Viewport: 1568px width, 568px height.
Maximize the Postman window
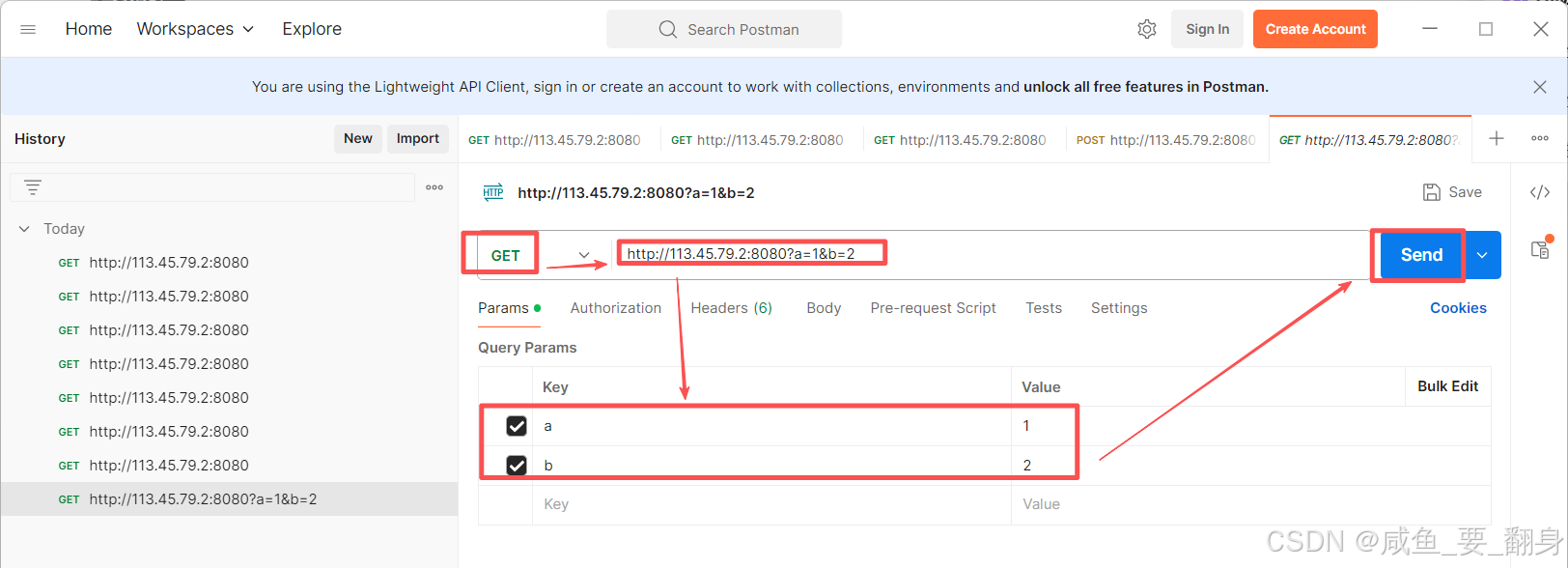[1486, 29]
